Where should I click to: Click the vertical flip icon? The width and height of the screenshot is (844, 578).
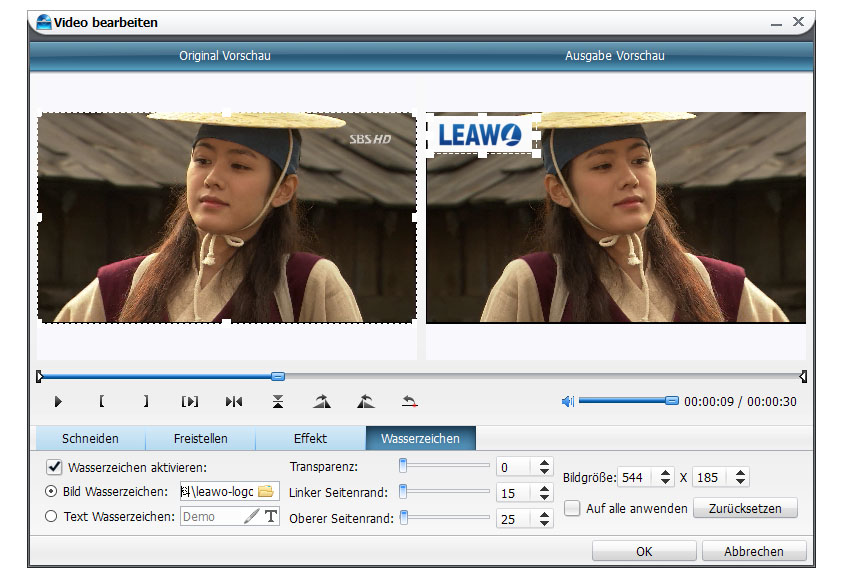[278, 401]
